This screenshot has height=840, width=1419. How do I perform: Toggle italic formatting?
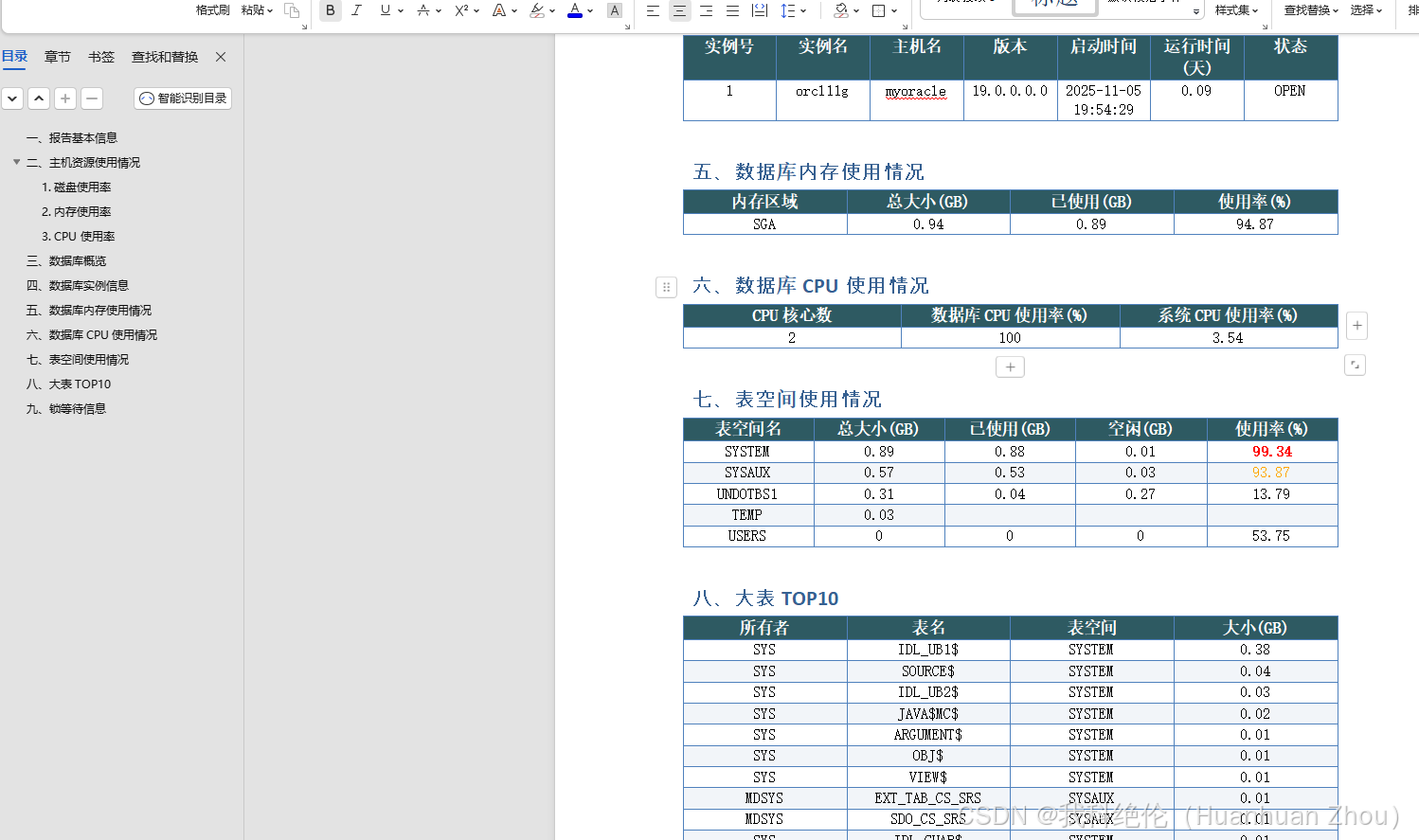click(x=357, y=10)
